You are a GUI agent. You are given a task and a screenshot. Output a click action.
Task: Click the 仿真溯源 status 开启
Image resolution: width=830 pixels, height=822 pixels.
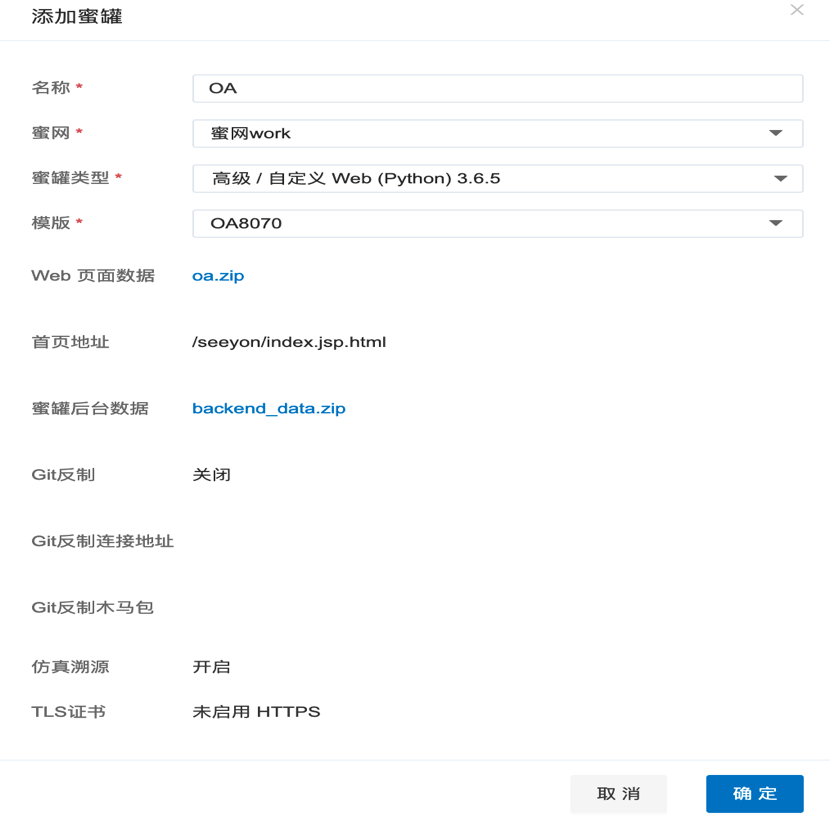pos(211,666)
